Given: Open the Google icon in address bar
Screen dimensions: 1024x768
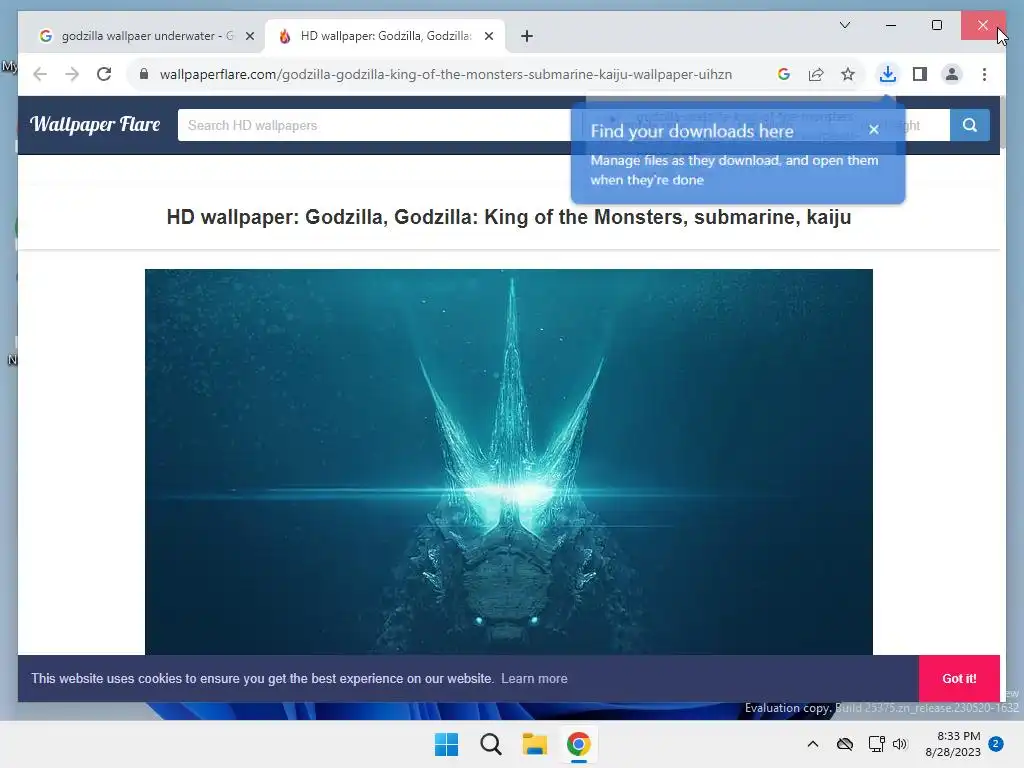Looking at the screenshot, I should [784, 74].
